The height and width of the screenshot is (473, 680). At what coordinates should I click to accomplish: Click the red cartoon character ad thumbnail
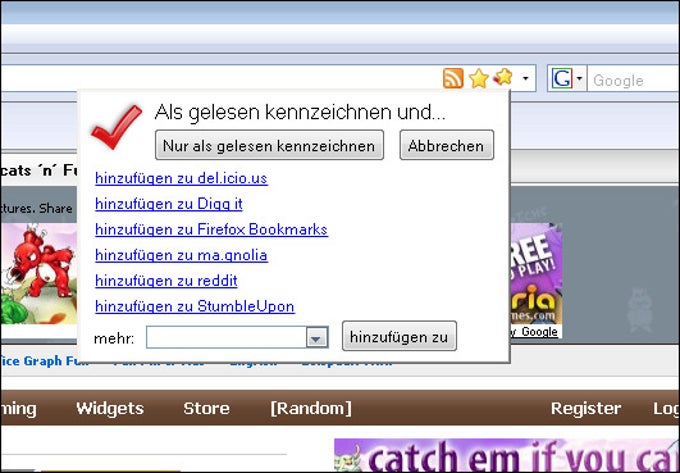coord(39,273)
